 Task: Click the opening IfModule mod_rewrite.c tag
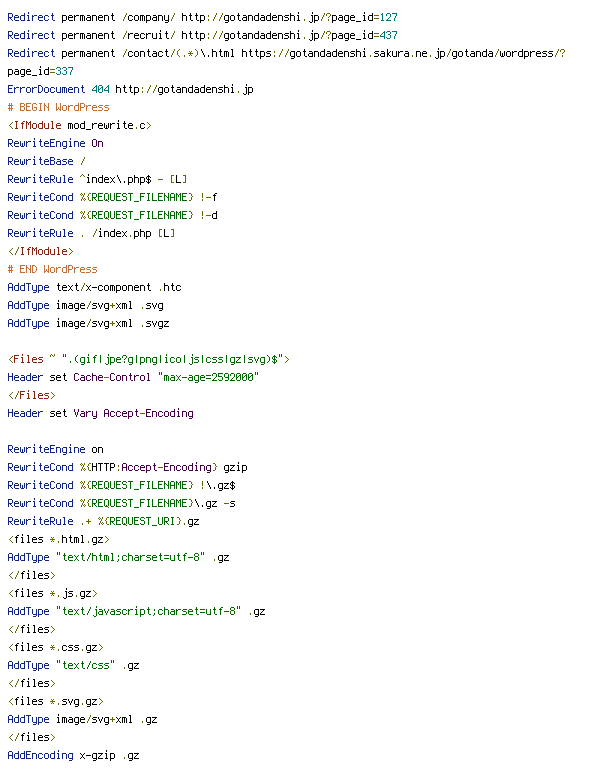(x=79, y=126)
